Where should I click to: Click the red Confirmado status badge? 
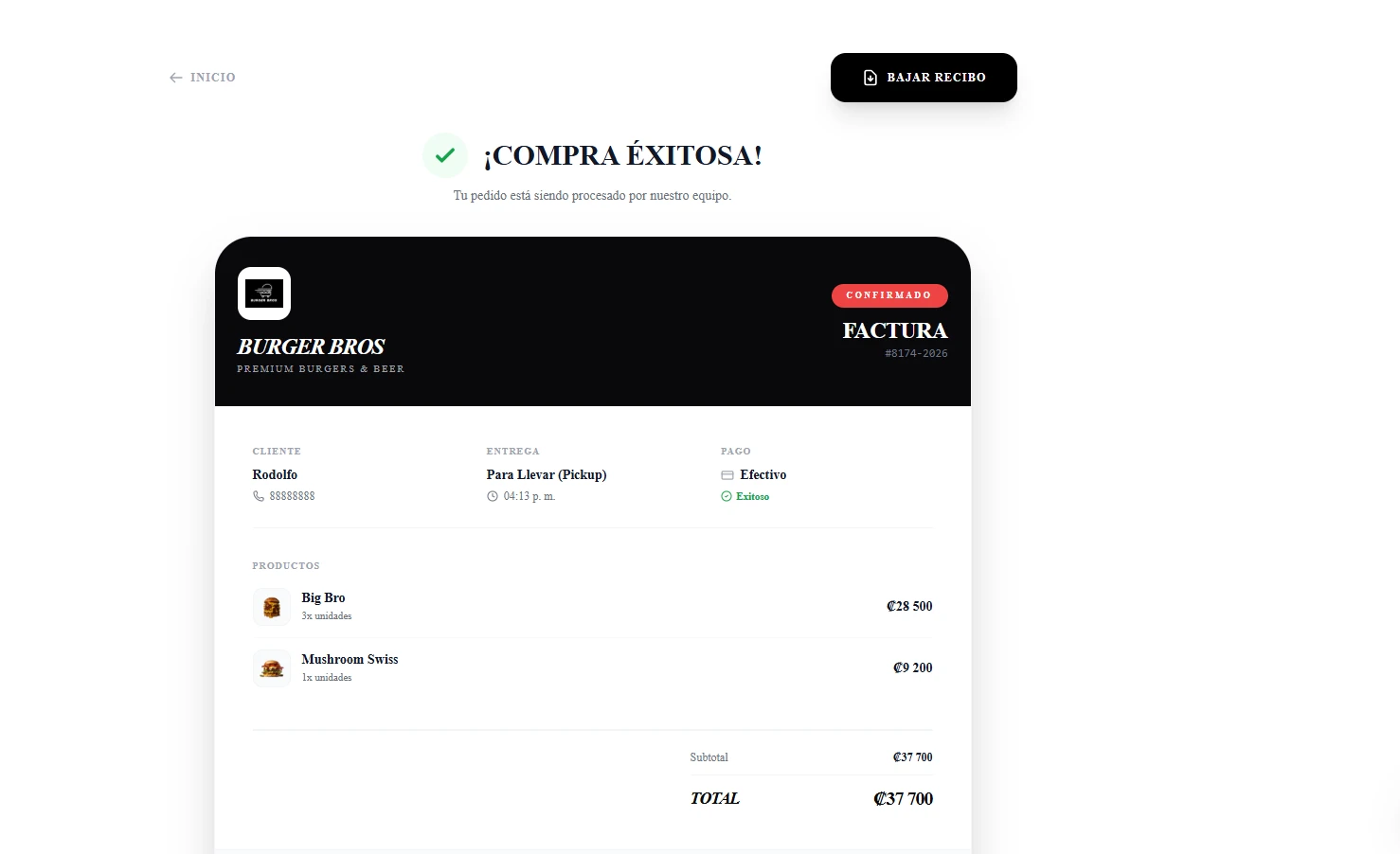pos(889,295)
